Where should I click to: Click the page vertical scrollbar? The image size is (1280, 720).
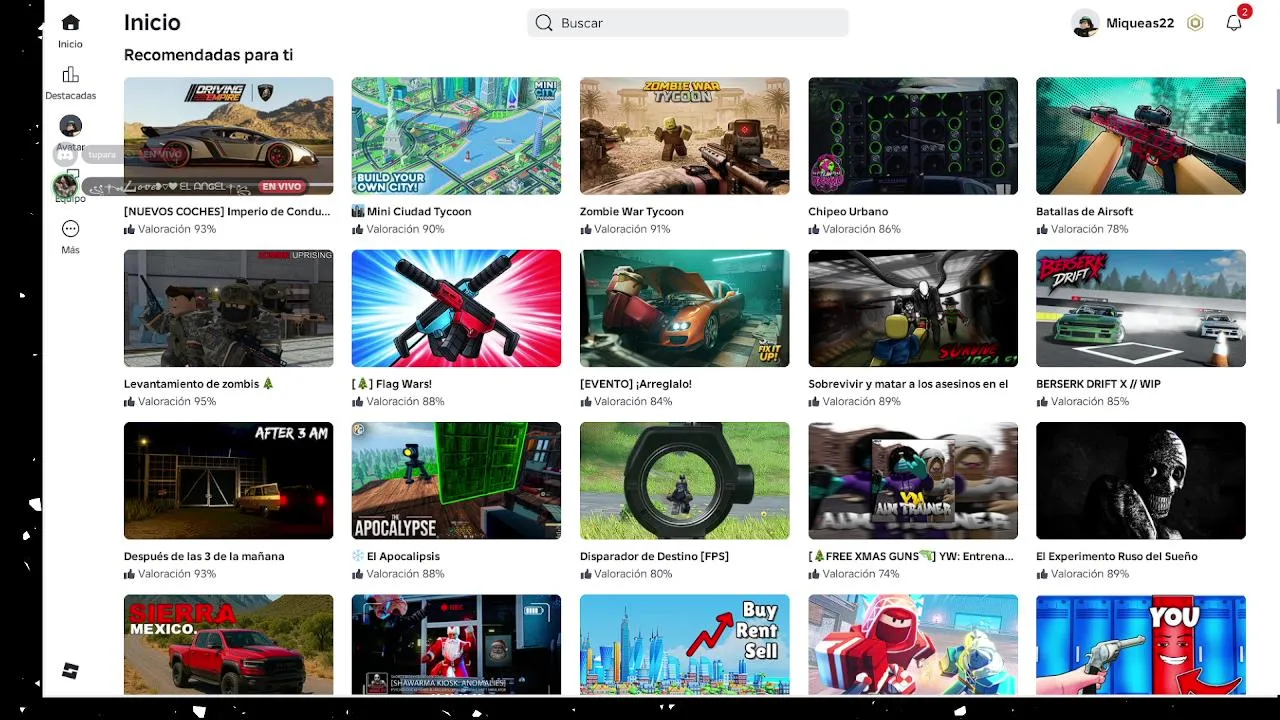pos(1277,105)
